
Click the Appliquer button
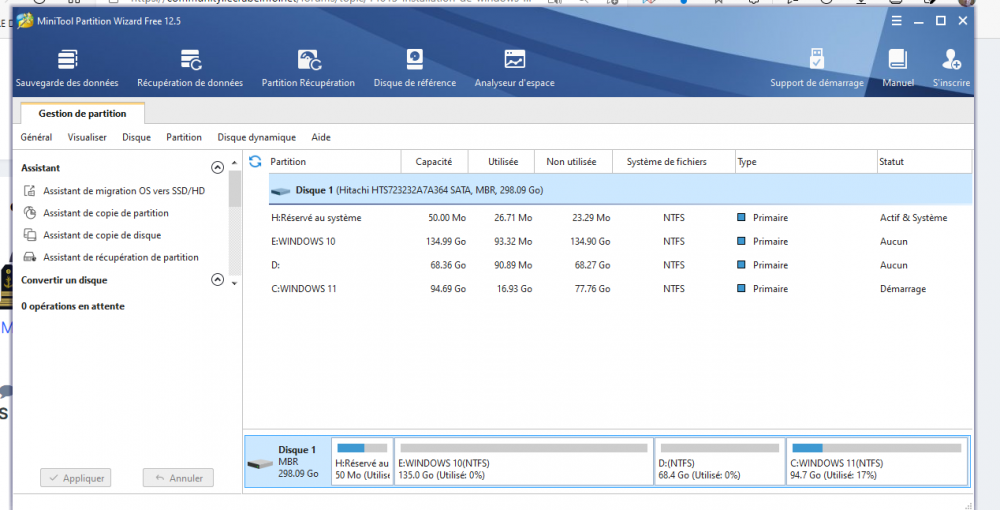76,478
